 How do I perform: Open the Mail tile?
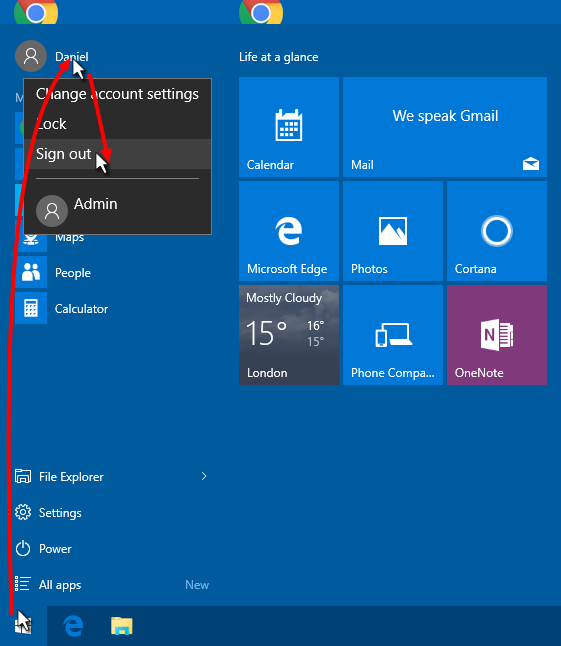445,127
